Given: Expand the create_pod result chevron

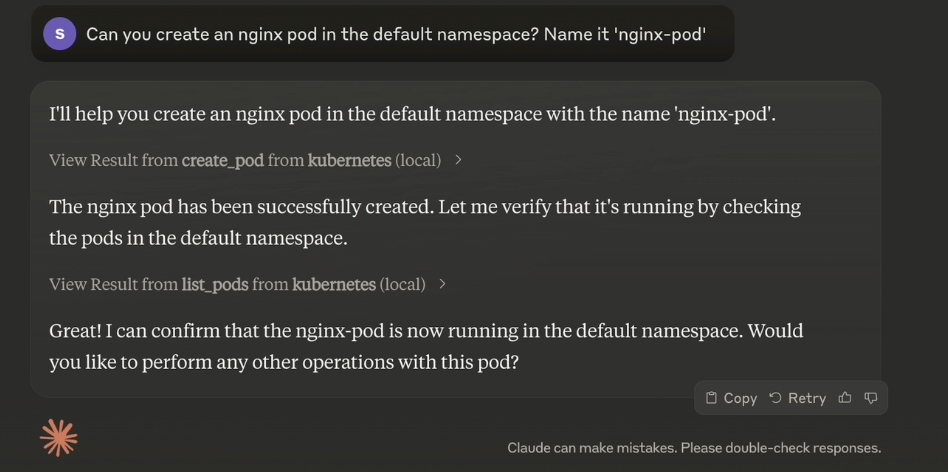Looking at the screenshot, I should (x=458, y=160).
